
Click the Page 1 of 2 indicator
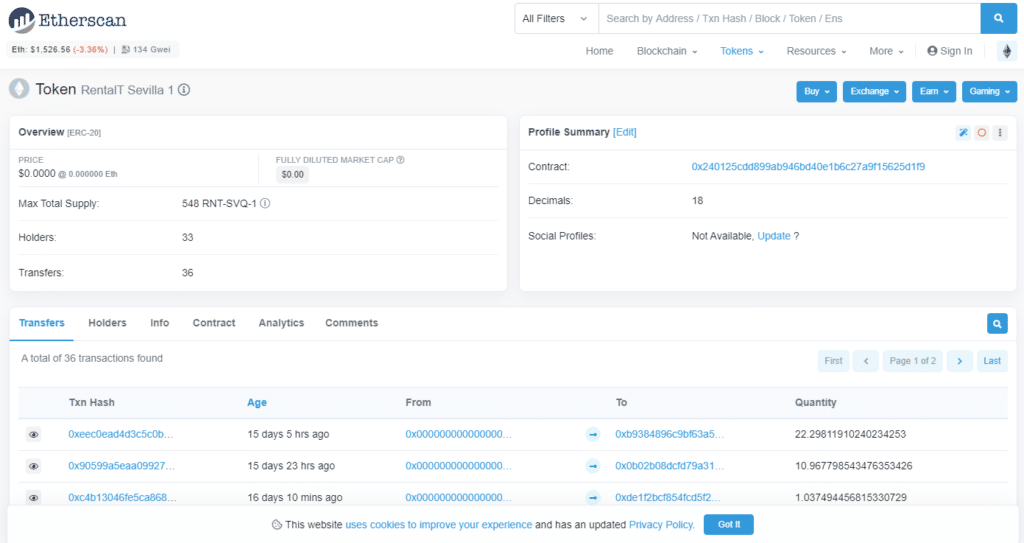tap(912, 361)
